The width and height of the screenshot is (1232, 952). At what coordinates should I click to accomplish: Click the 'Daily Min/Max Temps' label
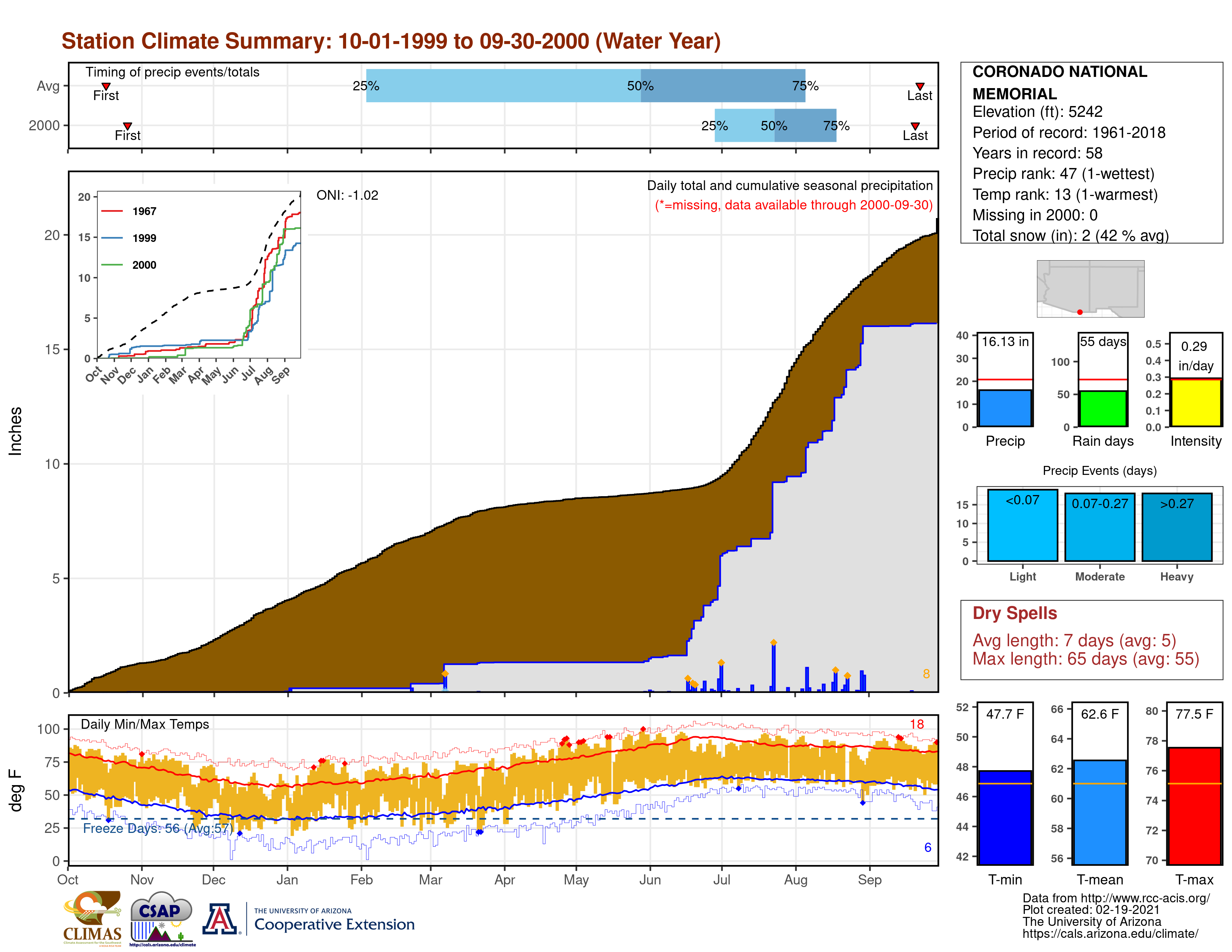(144, 724)
